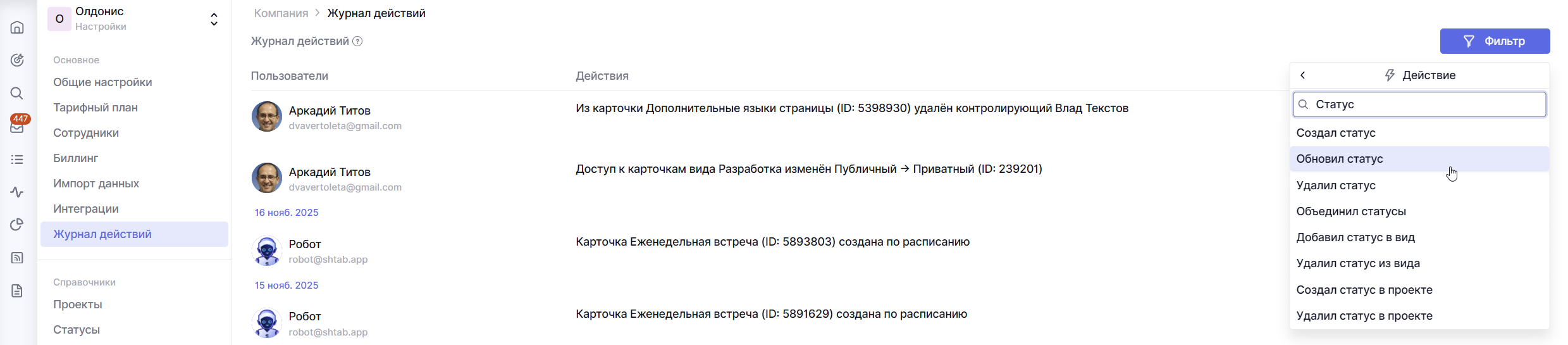The image size is (1568, 345).
Task: Click the feed (RSS) icon
Action: click(17, 258)
